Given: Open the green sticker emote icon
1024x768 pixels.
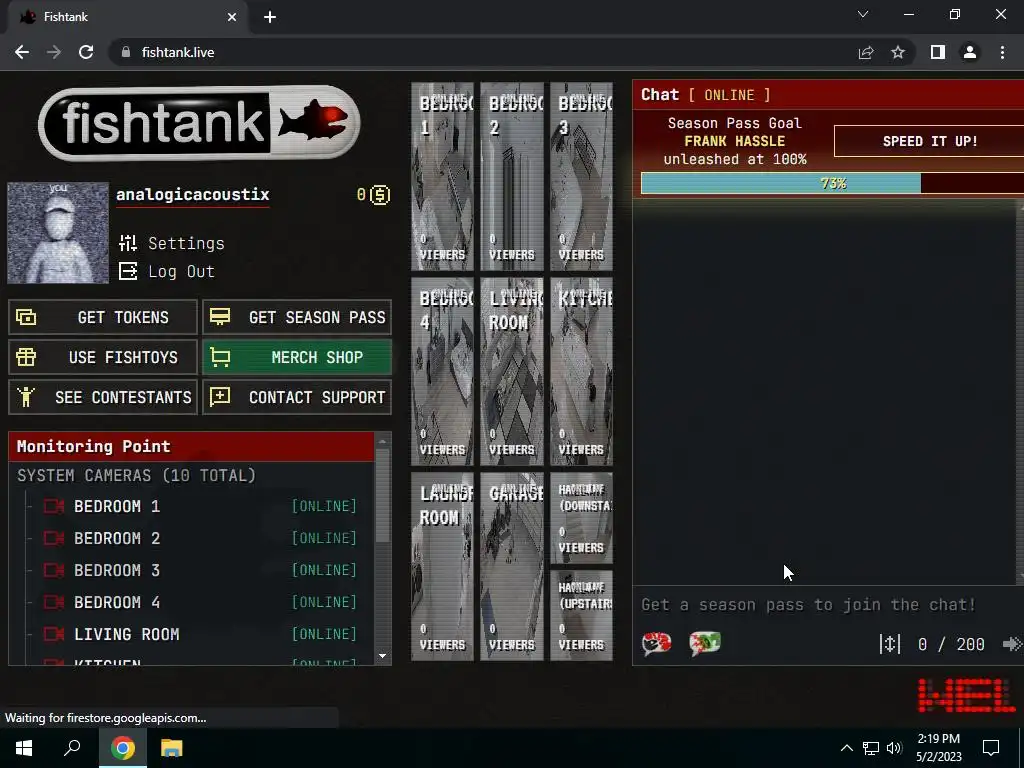Looking at the screenshot, I should tap(705, 644).
